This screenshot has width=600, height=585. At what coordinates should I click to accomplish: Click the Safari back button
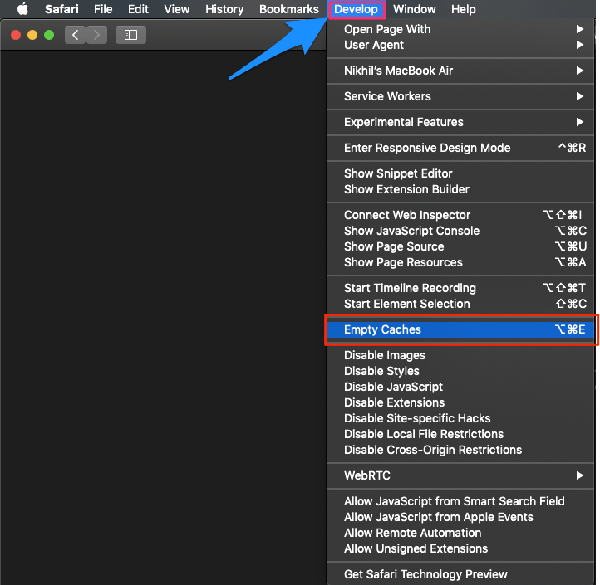pos(75,35)
